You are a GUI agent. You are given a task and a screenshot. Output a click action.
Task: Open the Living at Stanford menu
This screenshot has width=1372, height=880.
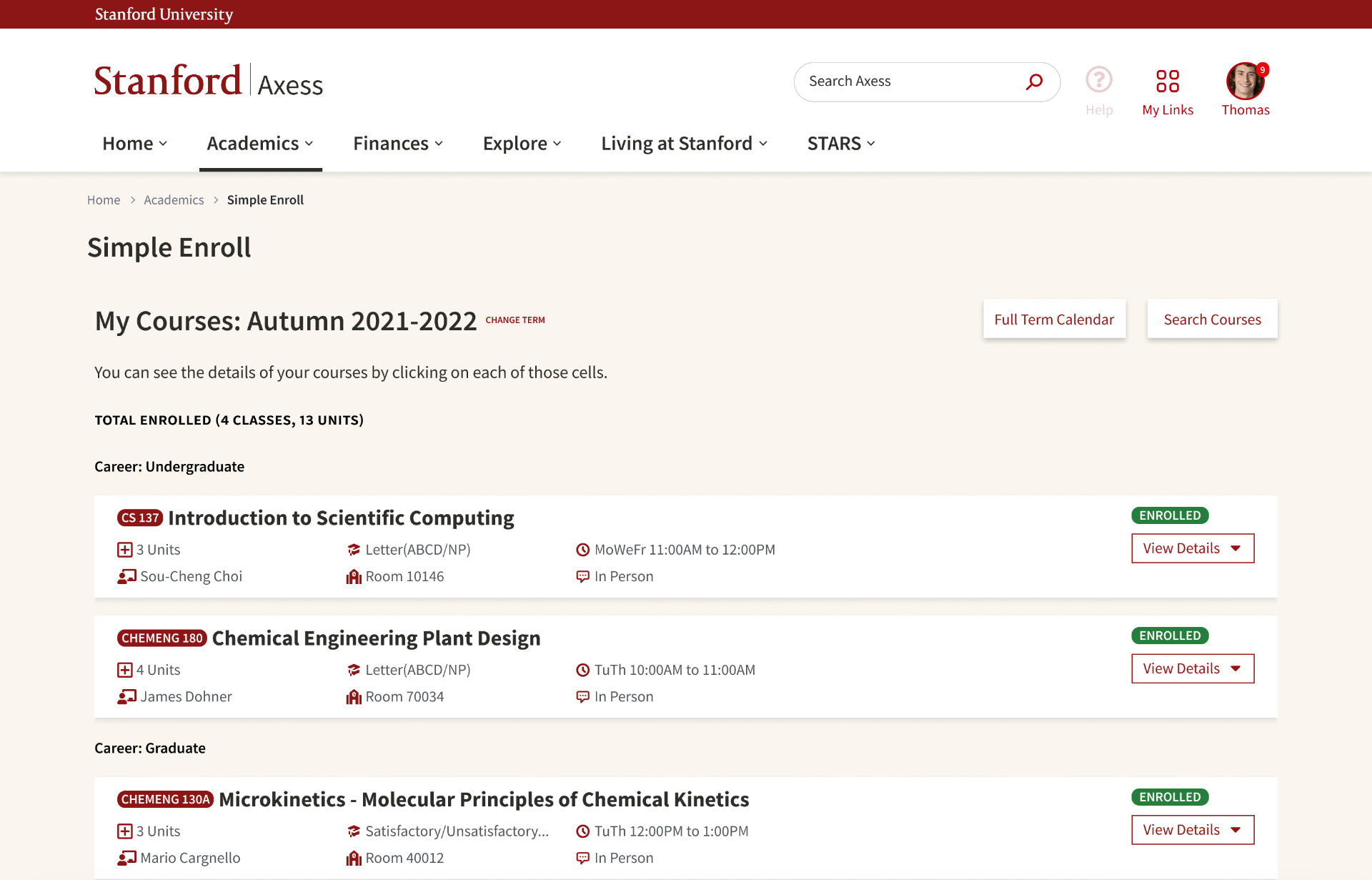[684, 144]
